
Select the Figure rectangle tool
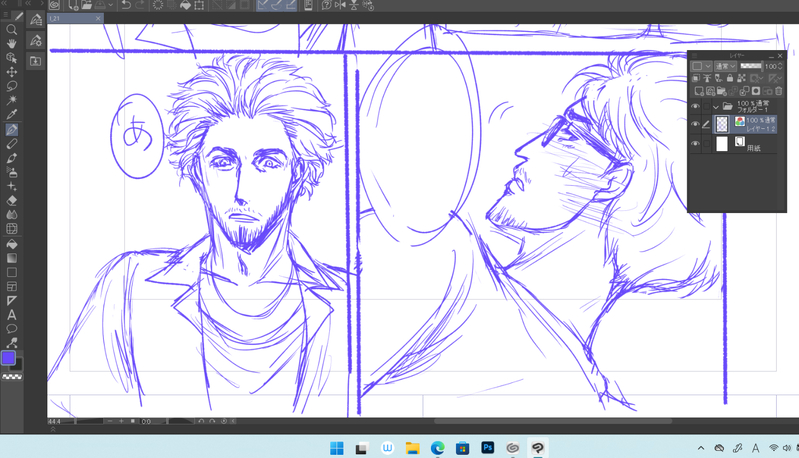[x=11, y=273]
